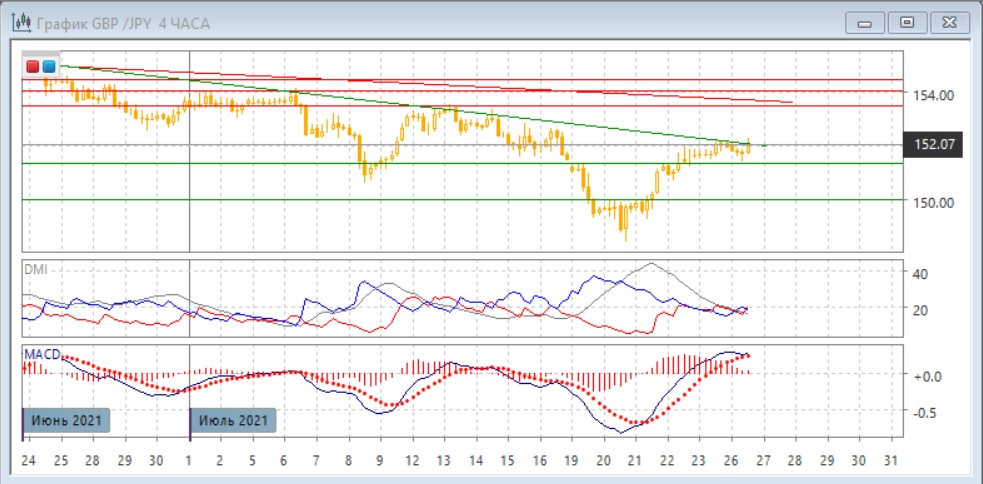The height and width of the screenshot is (484, 983).
Task: Click date 31 on the time axis
Action: tap(891, 462)
